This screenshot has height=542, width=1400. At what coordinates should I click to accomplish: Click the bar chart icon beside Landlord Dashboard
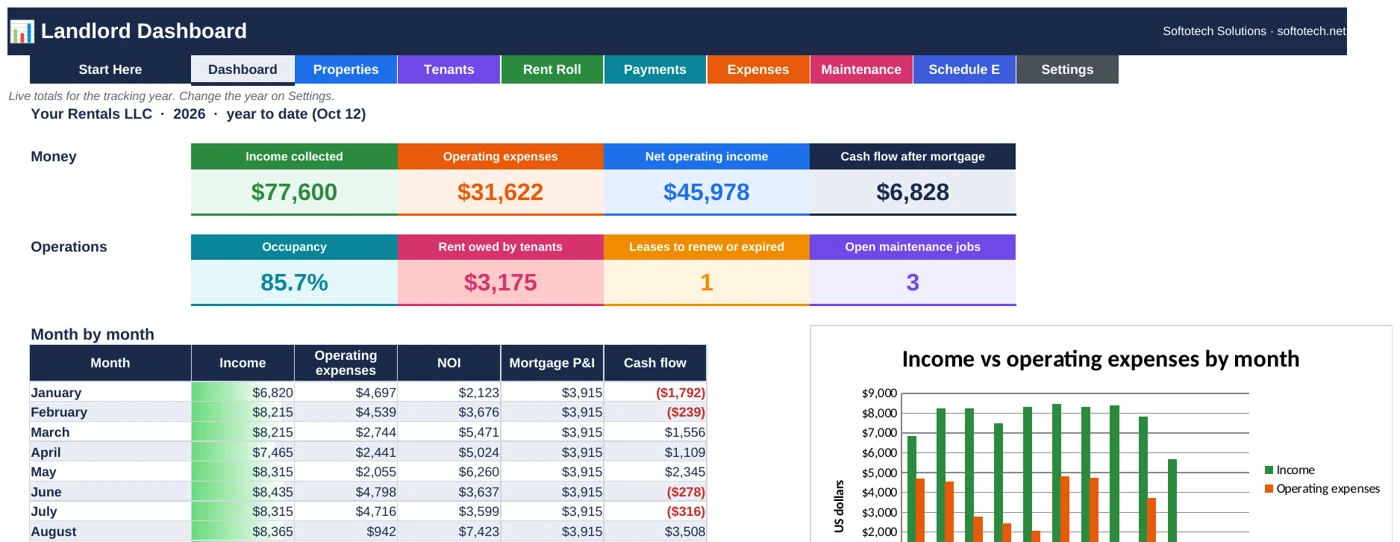[x=22, y=31]
